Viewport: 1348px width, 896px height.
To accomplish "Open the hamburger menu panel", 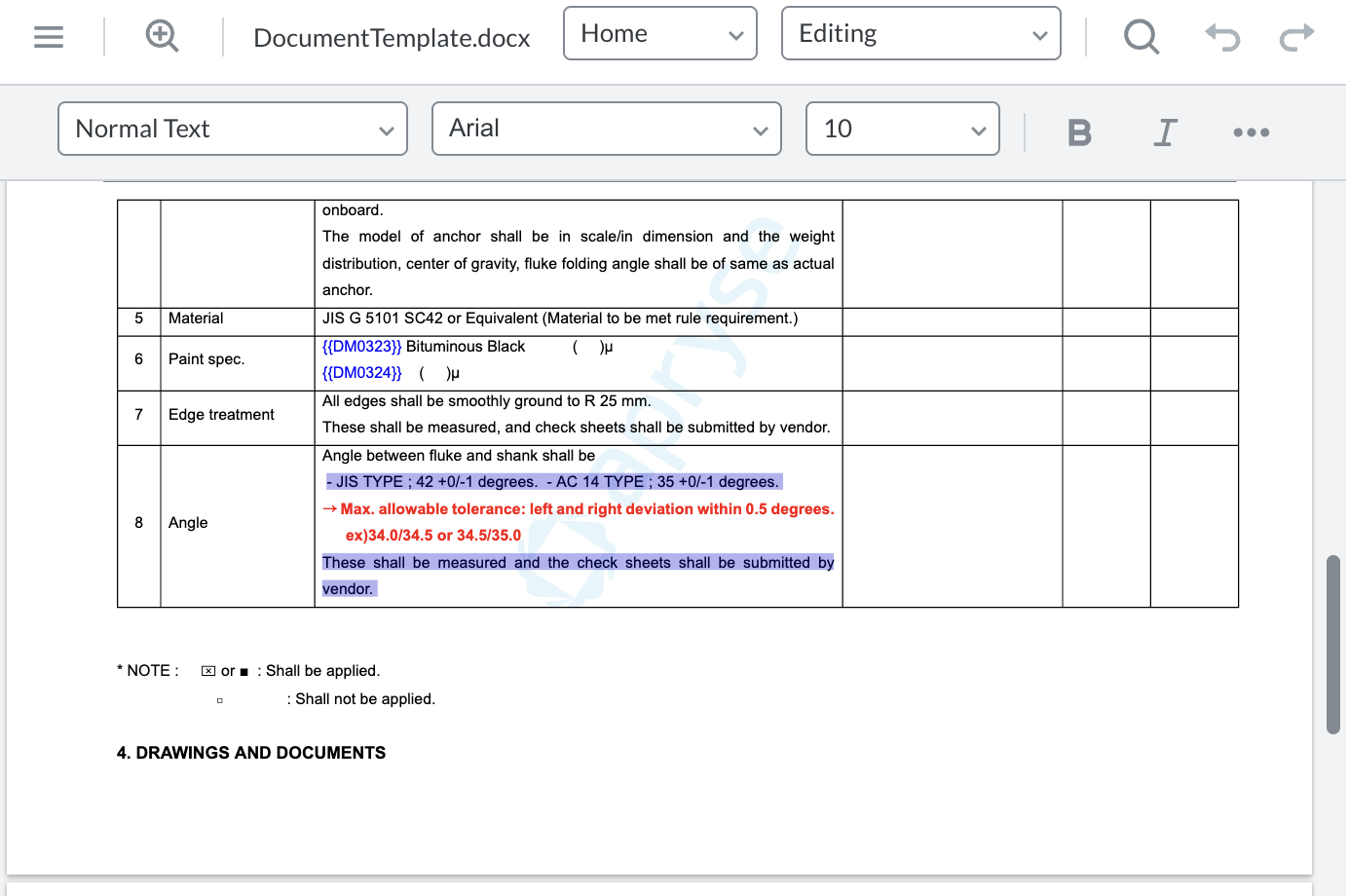I will [x=49, y=37].
